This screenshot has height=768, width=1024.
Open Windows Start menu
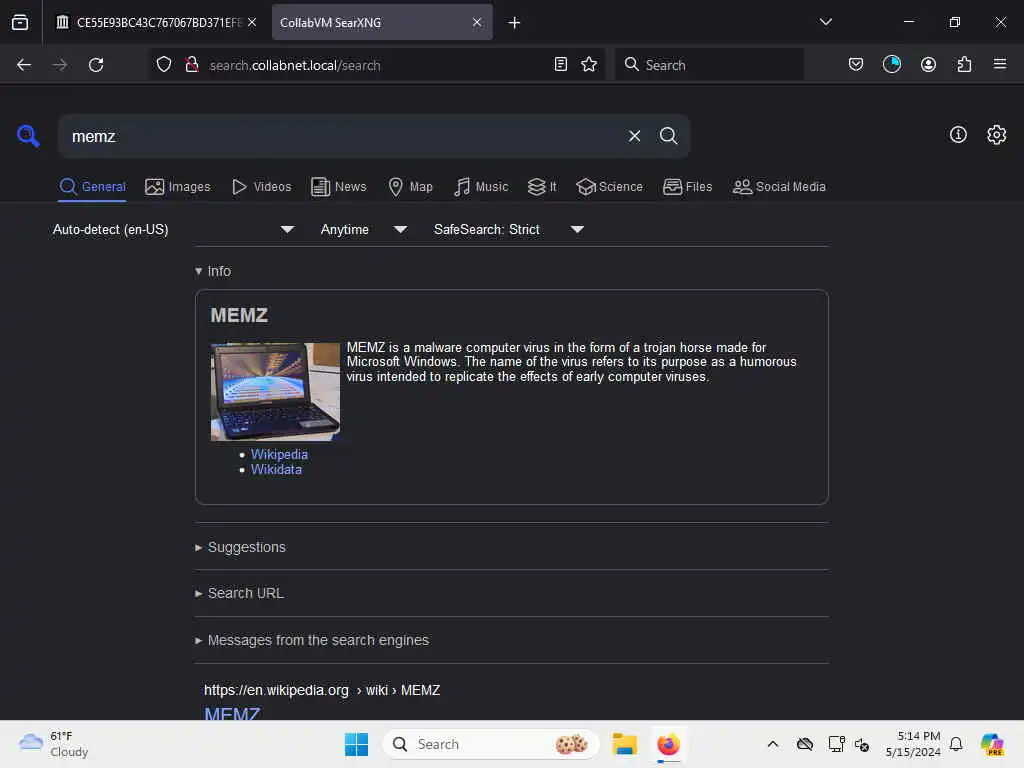tap(357, 744)
